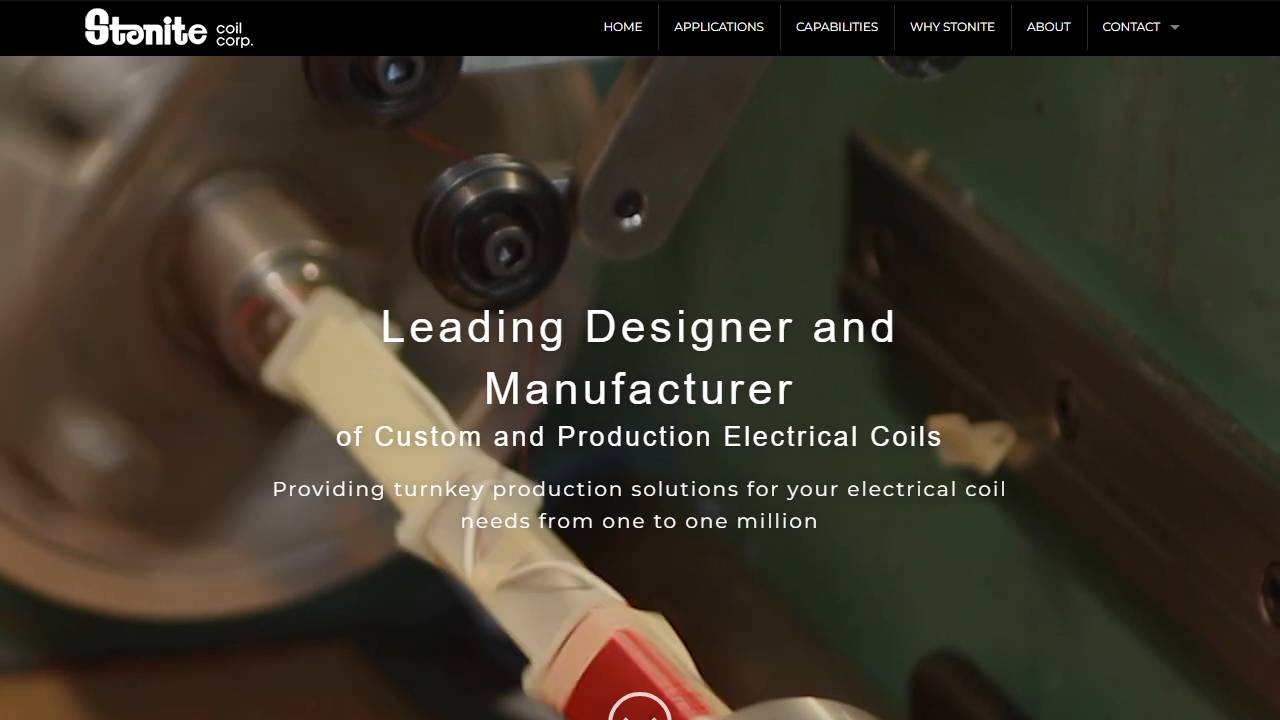Click the circular scroll-down arrow icon
Screen dimensions: 1280x720
pos(640,706)
